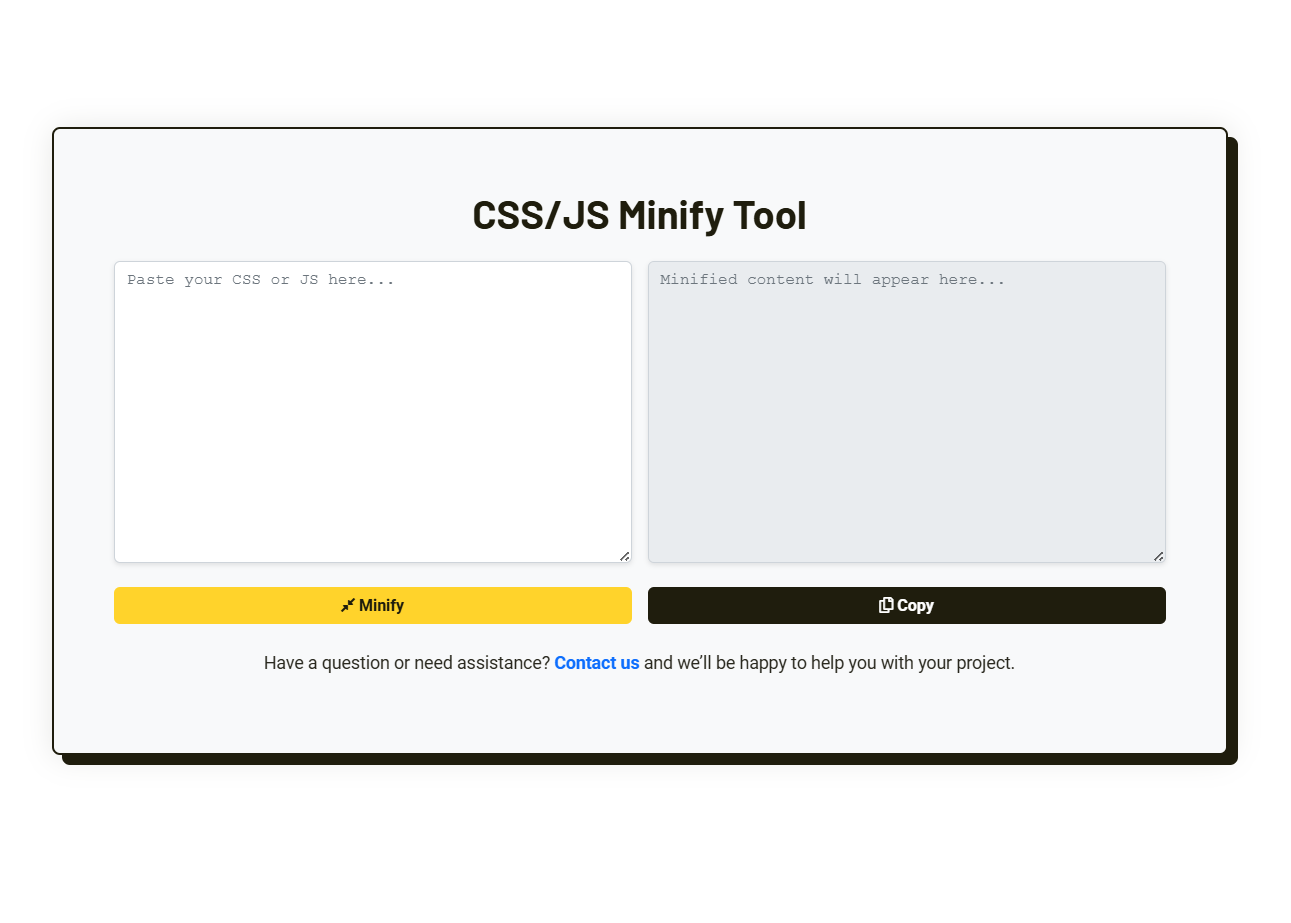Focus the Paste your CSS or JS textarea

[x=373, y=412]
